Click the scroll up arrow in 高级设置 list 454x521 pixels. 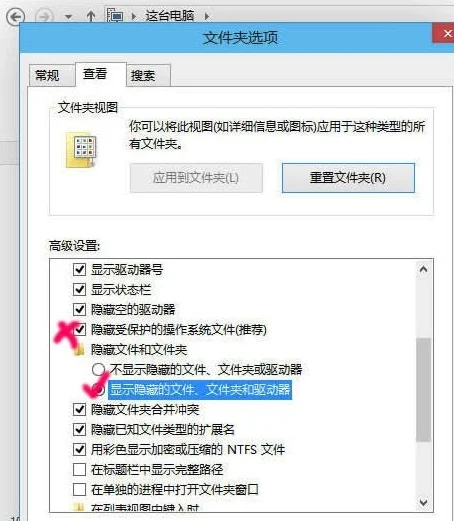pos(423,269)
